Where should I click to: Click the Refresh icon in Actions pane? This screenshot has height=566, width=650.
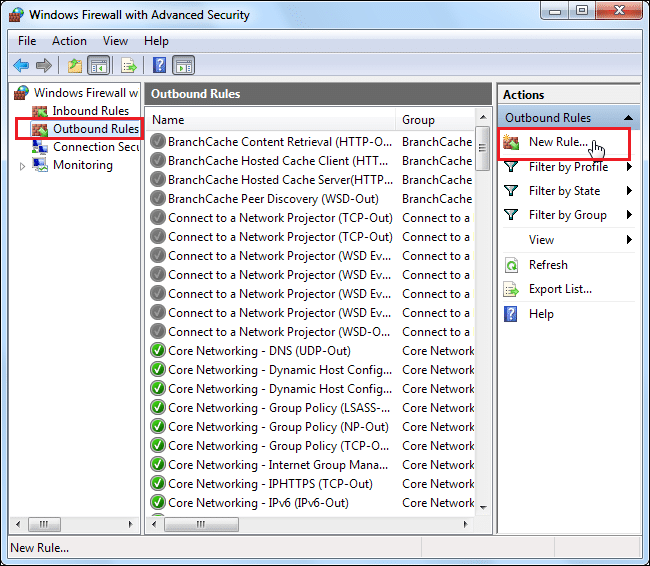511,265
